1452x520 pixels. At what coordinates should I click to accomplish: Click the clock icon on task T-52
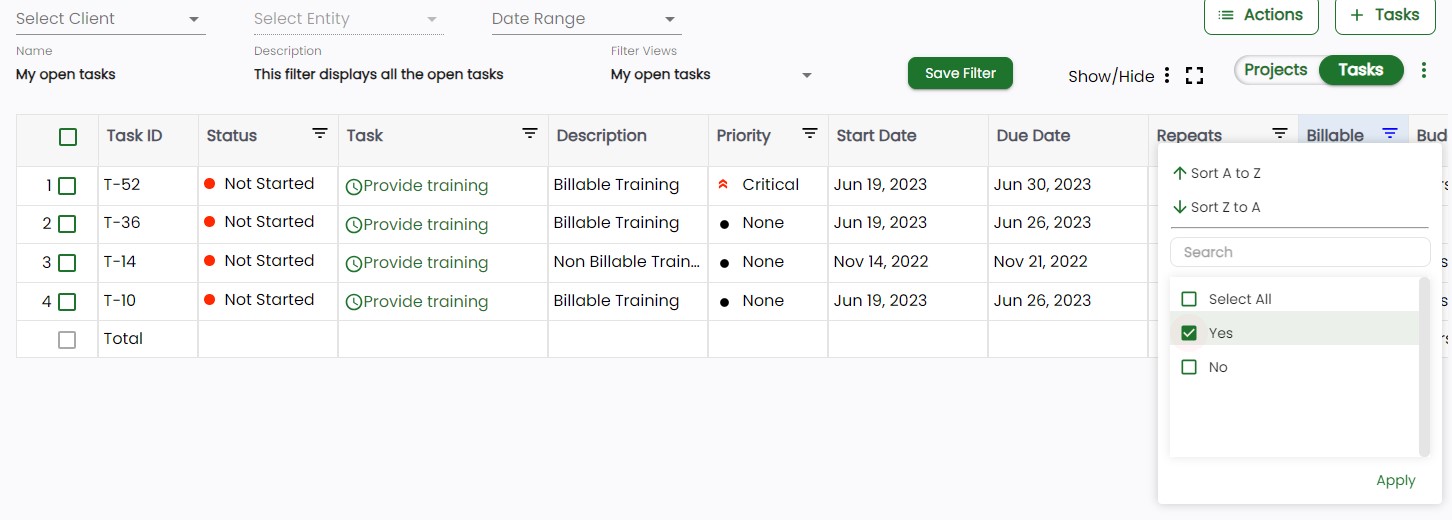click(x=353, y=186)
